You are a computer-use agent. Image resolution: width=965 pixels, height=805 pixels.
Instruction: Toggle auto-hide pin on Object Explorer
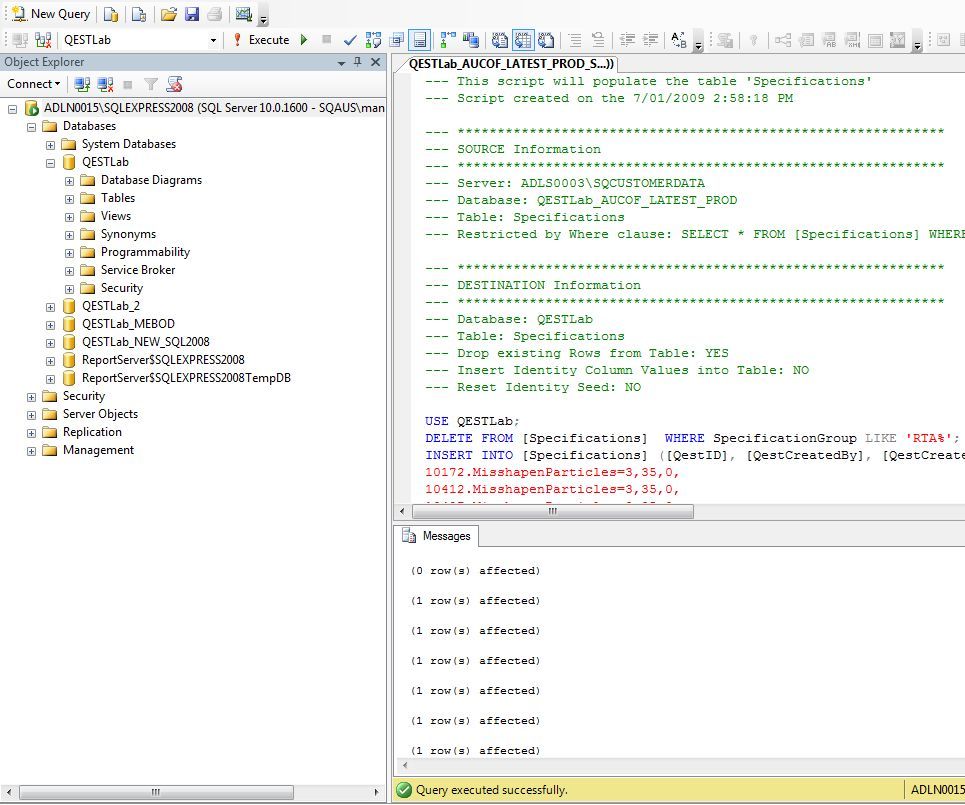[x=358, y=62]
